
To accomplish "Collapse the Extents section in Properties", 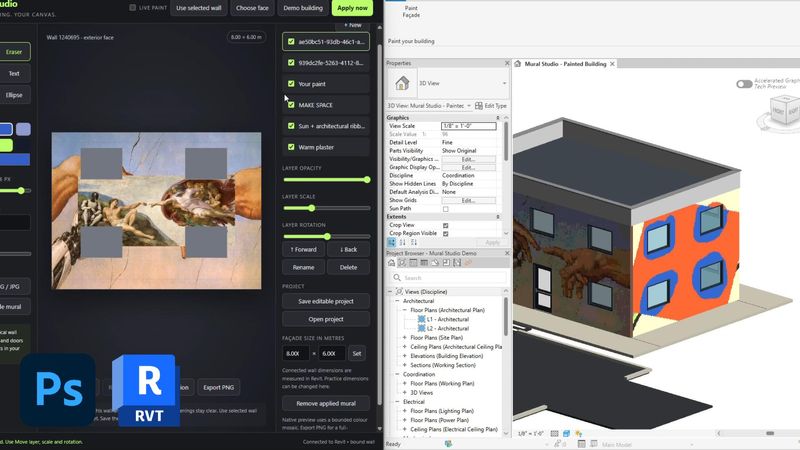I will (498, 217).
